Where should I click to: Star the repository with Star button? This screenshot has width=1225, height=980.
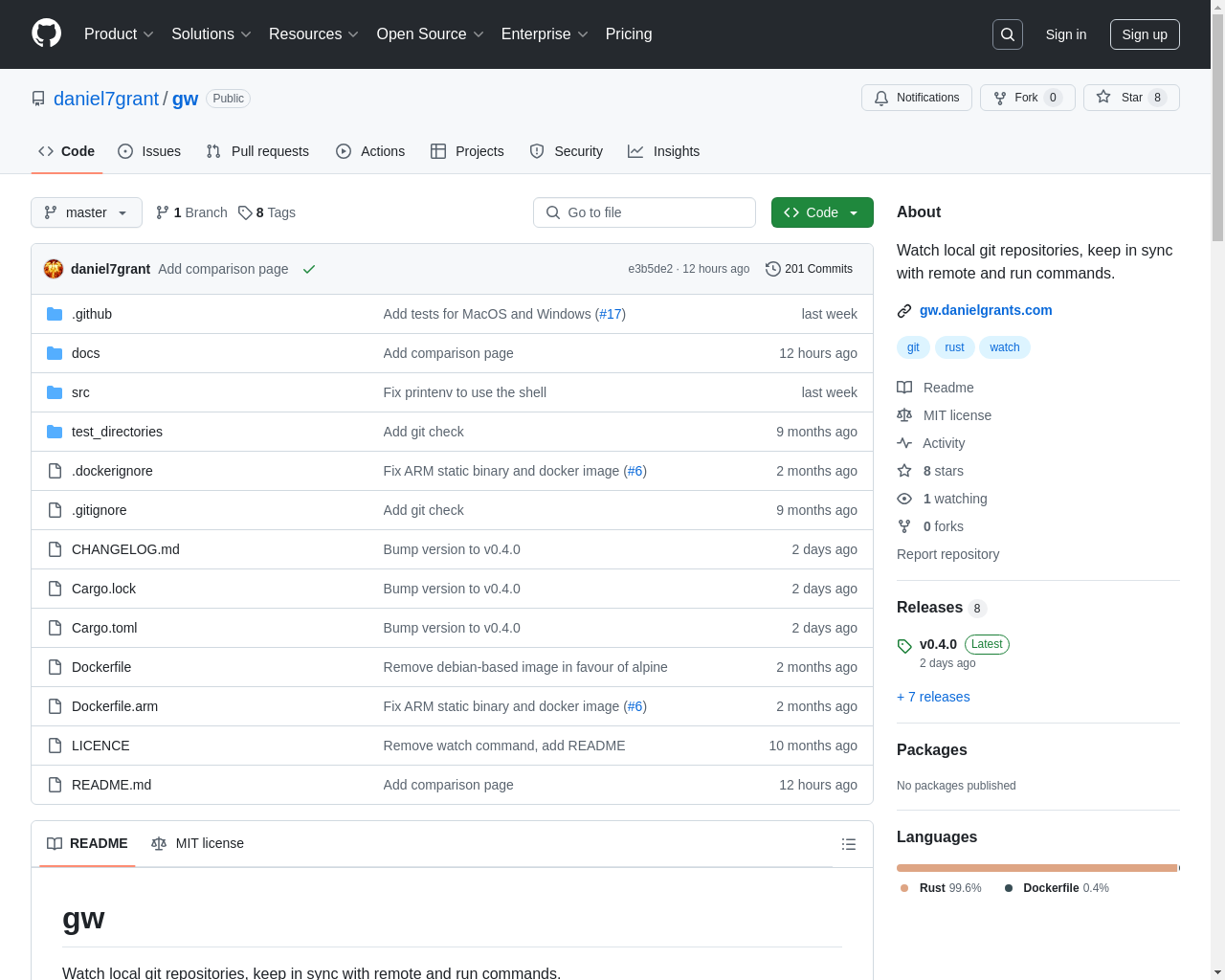1131,98
